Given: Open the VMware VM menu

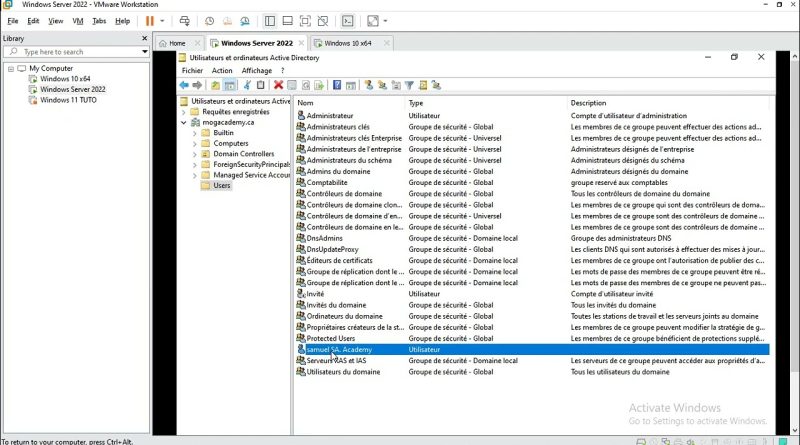Looking at the screenshot, I should coord(78,21).
